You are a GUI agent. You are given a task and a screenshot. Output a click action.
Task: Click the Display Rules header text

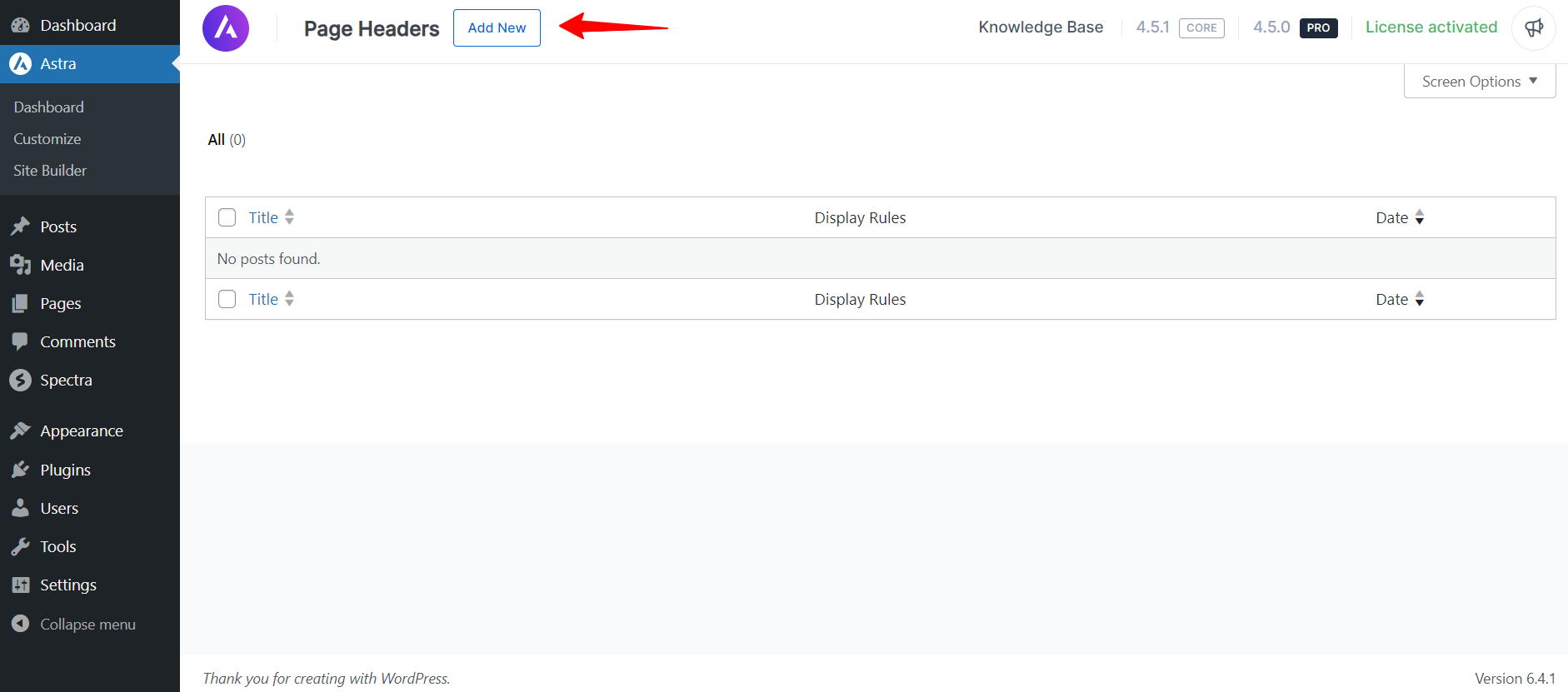click(860, 217)
